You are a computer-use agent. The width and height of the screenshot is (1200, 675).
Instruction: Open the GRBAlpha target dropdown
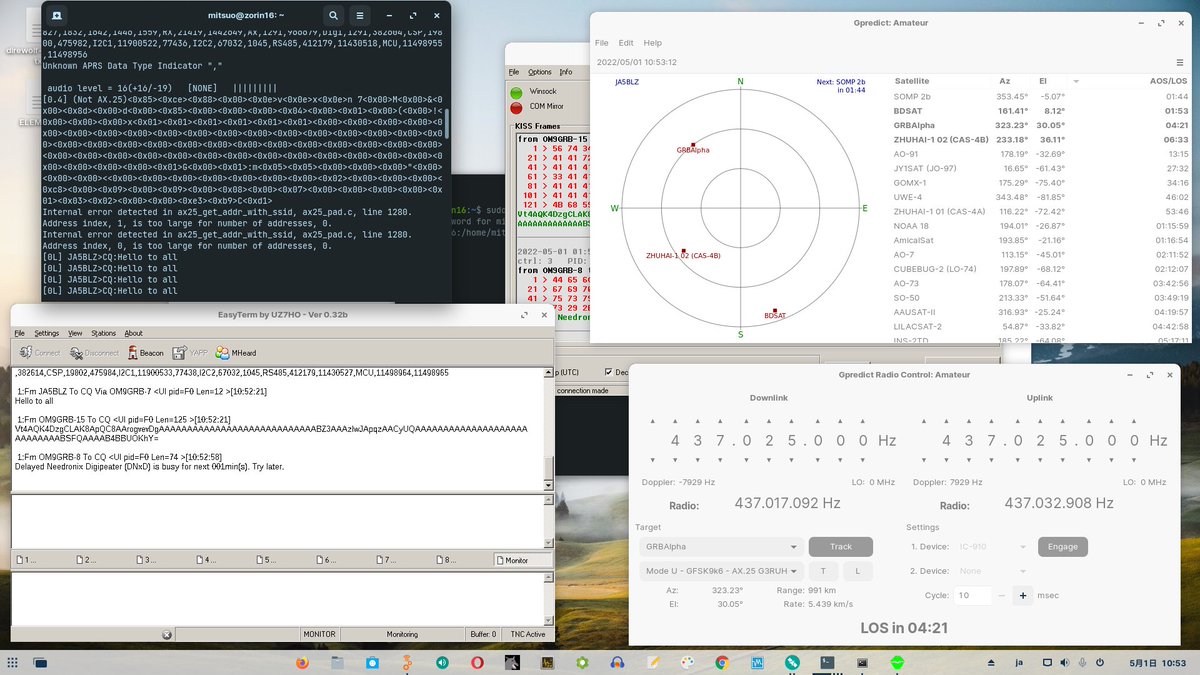click(721, 547)
